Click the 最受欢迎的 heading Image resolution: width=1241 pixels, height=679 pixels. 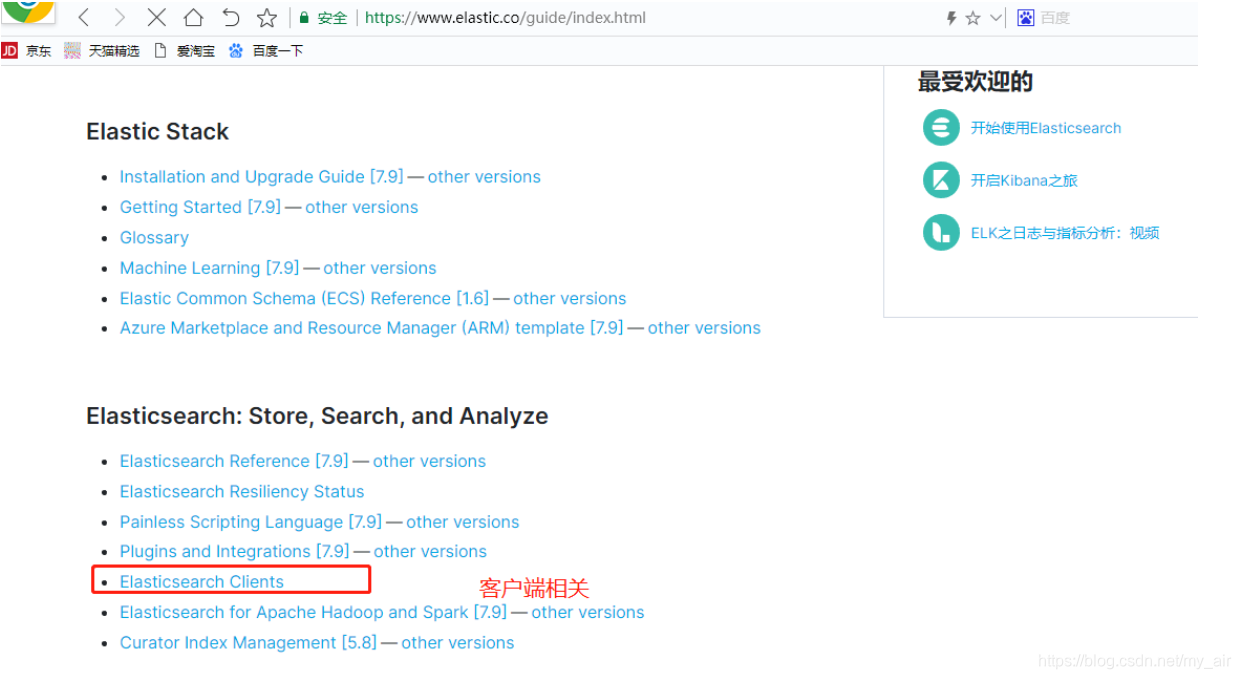975,82
